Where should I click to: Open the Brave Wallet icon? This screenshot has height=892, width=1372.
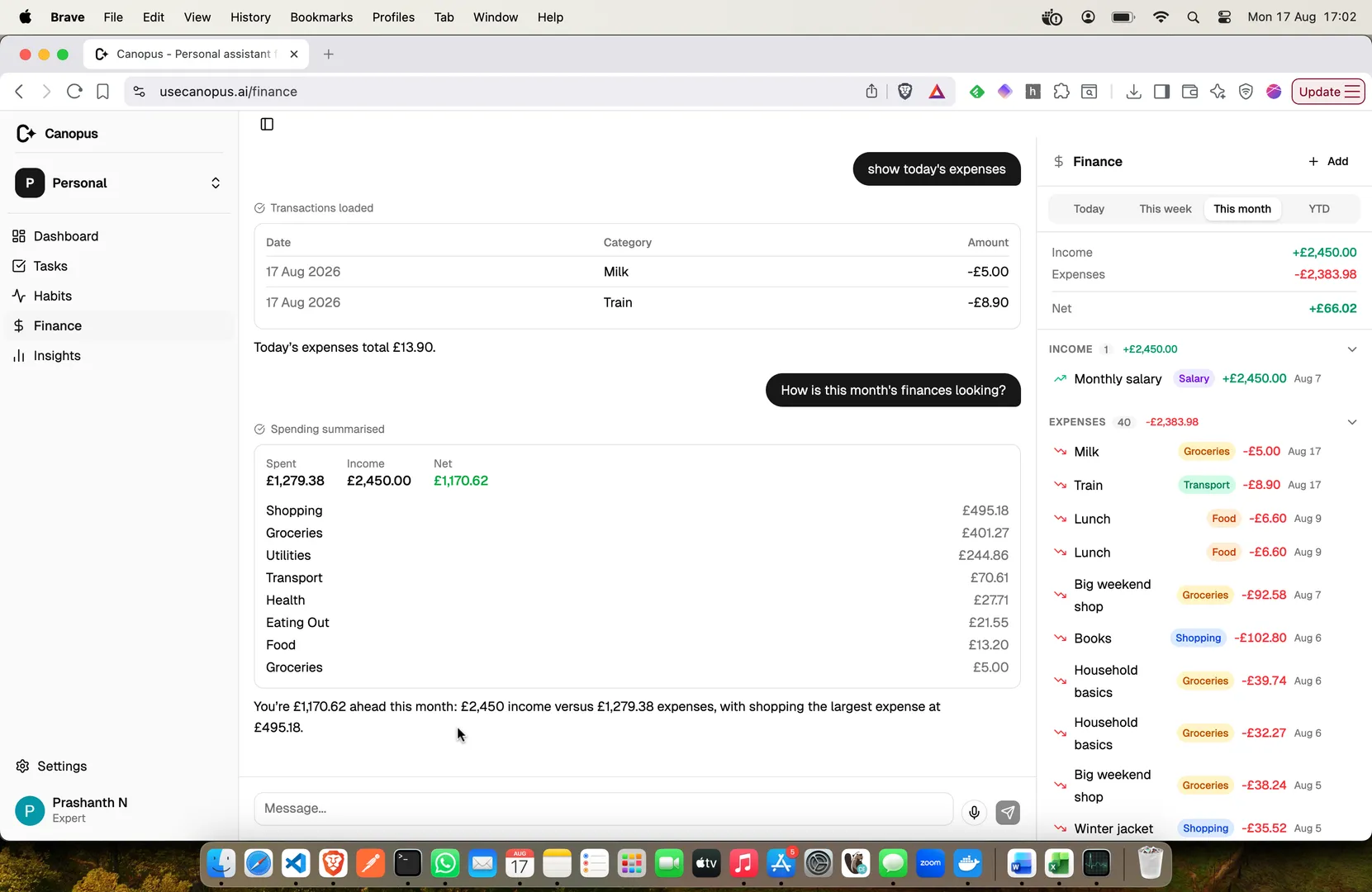[1189, 92]
